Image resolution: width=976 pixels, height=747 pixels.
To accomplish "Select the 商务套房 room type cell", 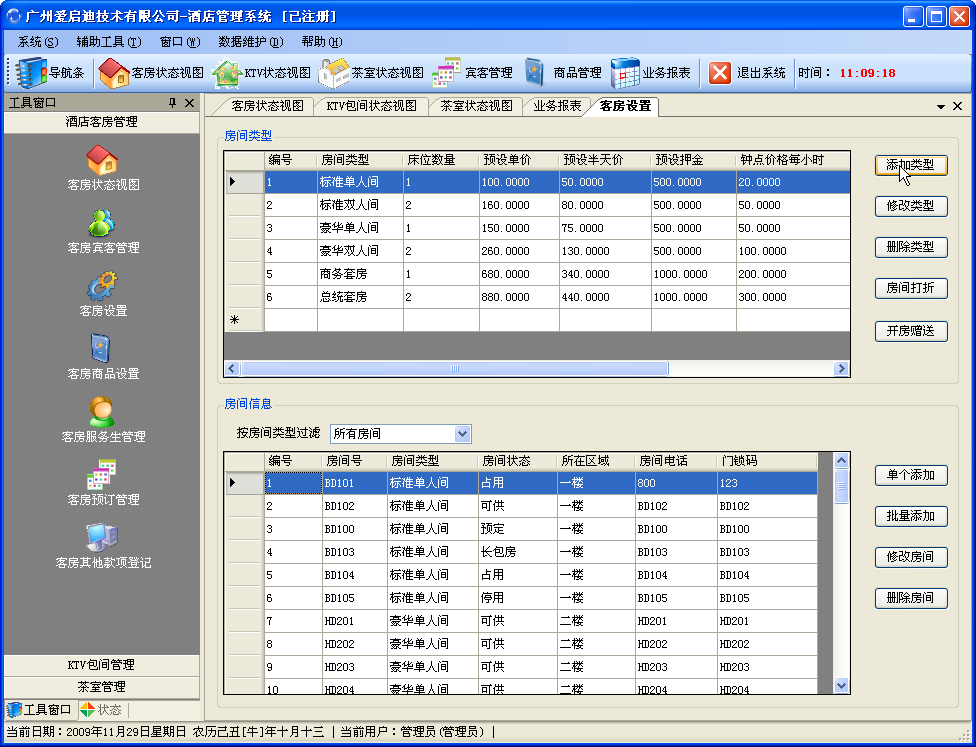I will 360,275.
